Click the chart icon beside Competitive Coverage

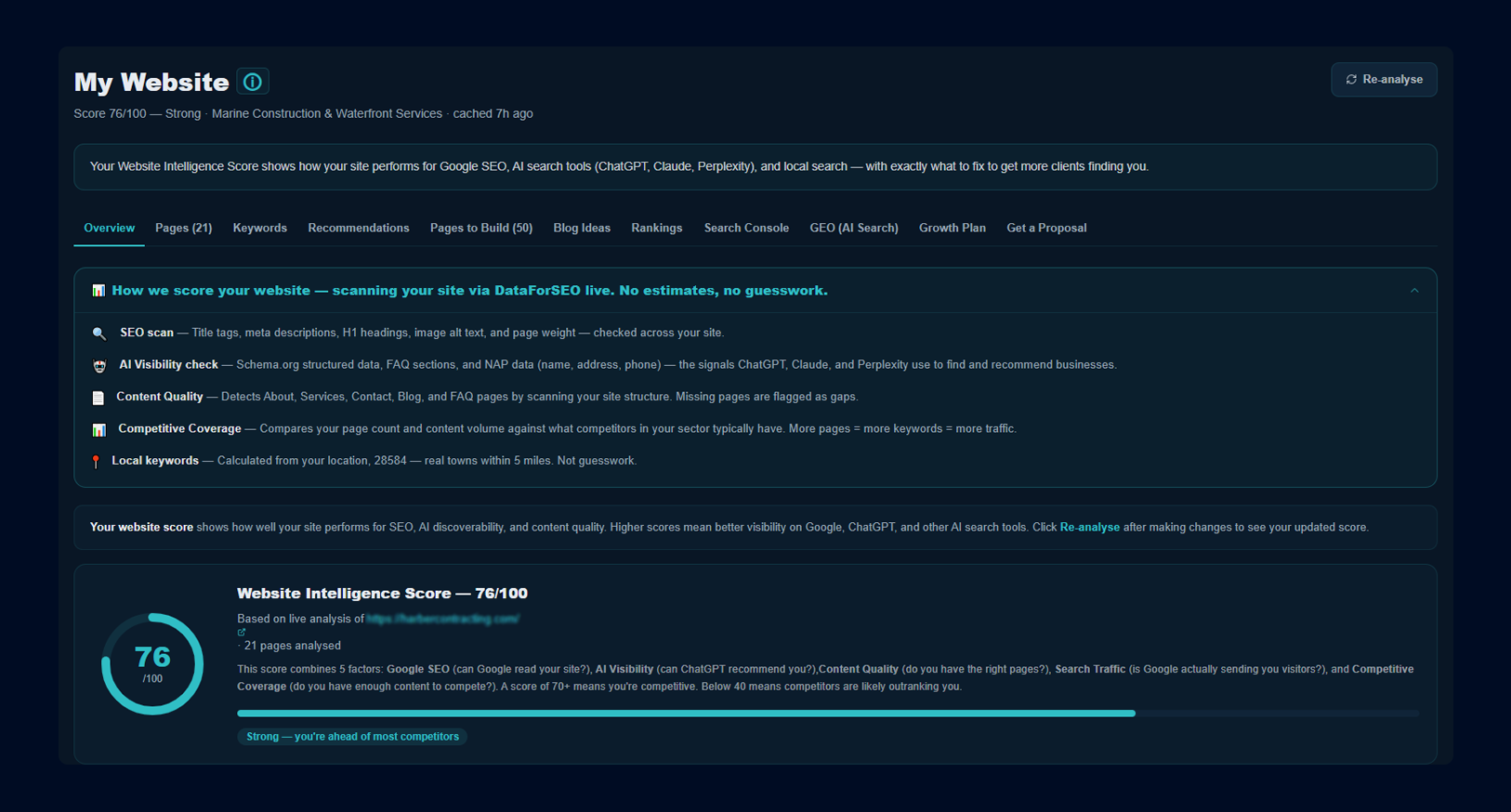(99, 430)
